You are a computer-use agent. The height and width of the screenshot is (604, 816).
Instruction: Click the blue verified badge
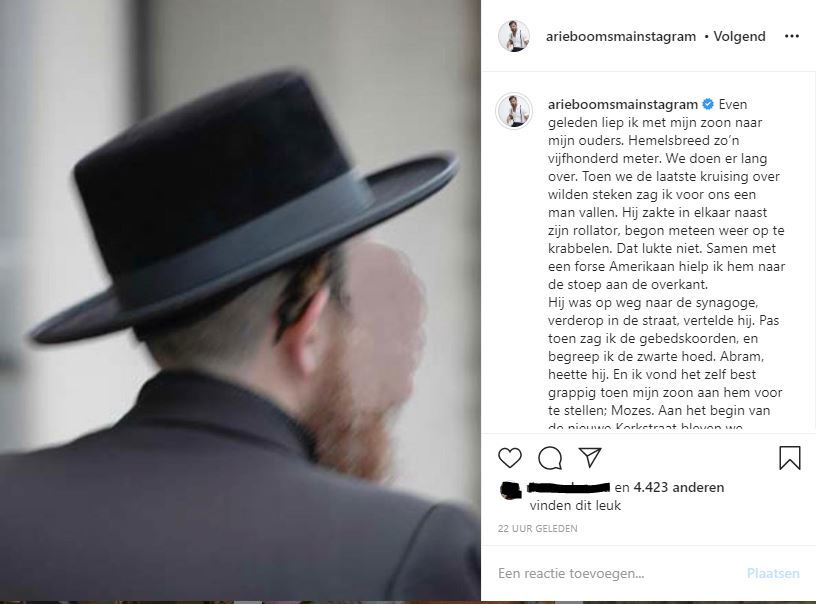pos(708,104)
